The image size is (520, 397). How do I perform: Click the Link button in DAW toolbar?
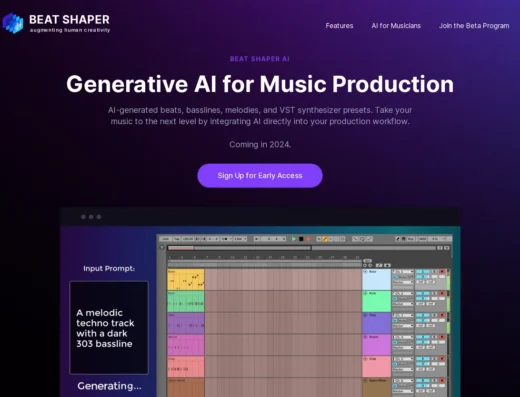click(x=165, y=239)
